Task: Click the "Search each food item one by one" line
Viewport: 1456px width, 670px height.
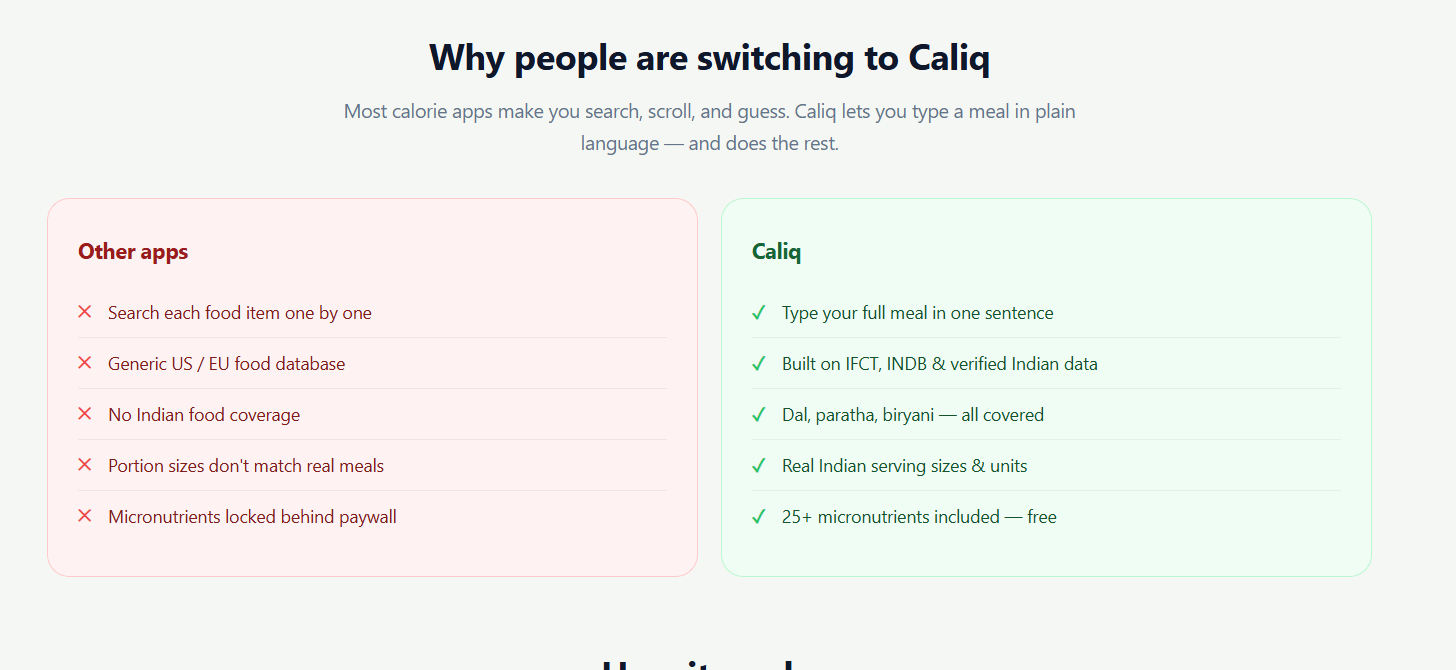Action: [x=240, y=313]
